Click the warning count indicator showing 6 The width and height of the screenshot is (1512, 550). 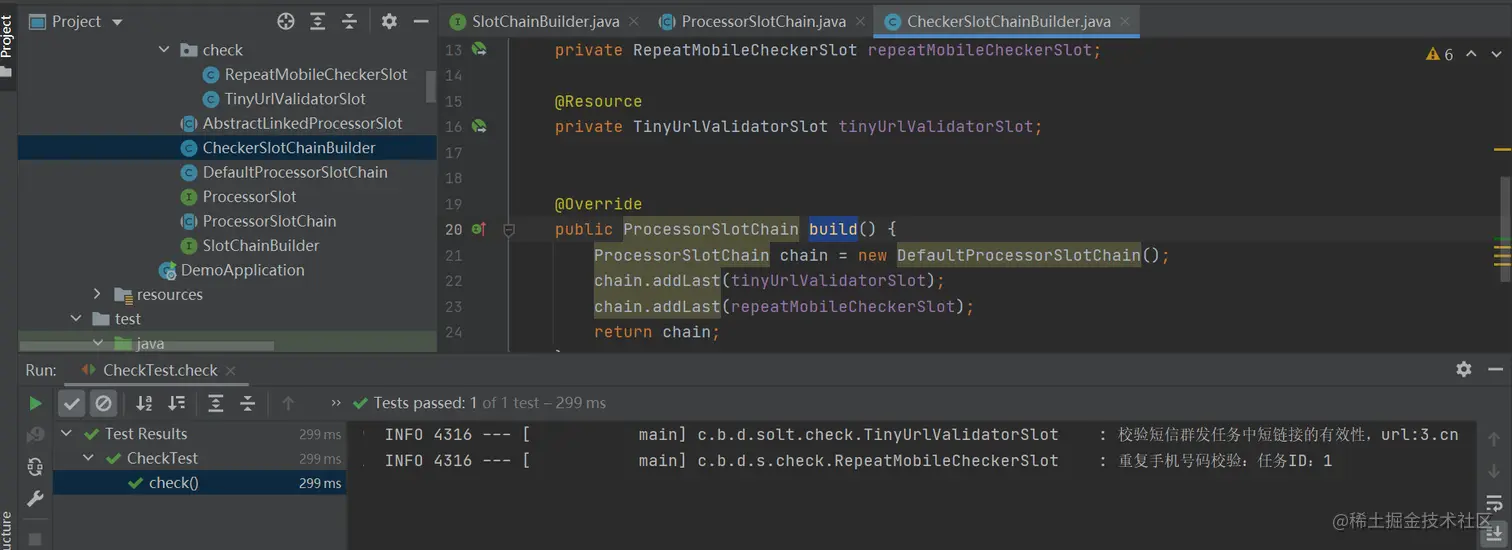pyautogui.click(x=1440, y=54)
